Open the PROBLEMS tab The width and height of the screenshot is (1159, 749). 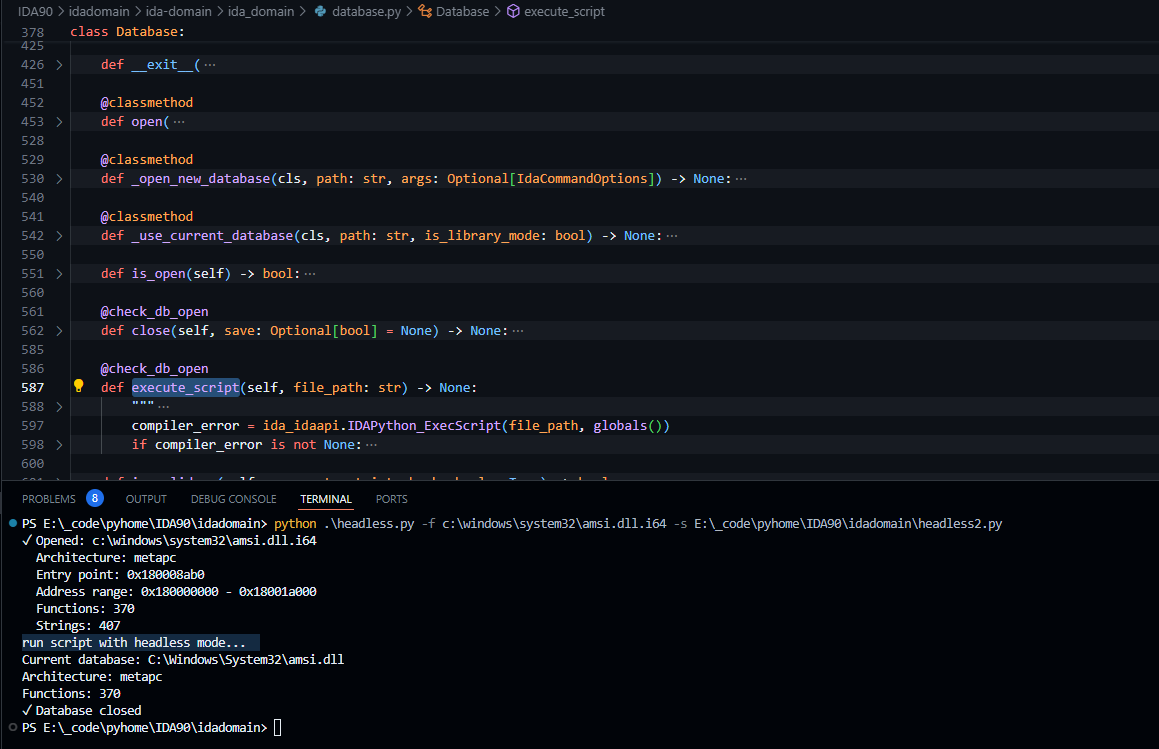click(x=49, y=499)
